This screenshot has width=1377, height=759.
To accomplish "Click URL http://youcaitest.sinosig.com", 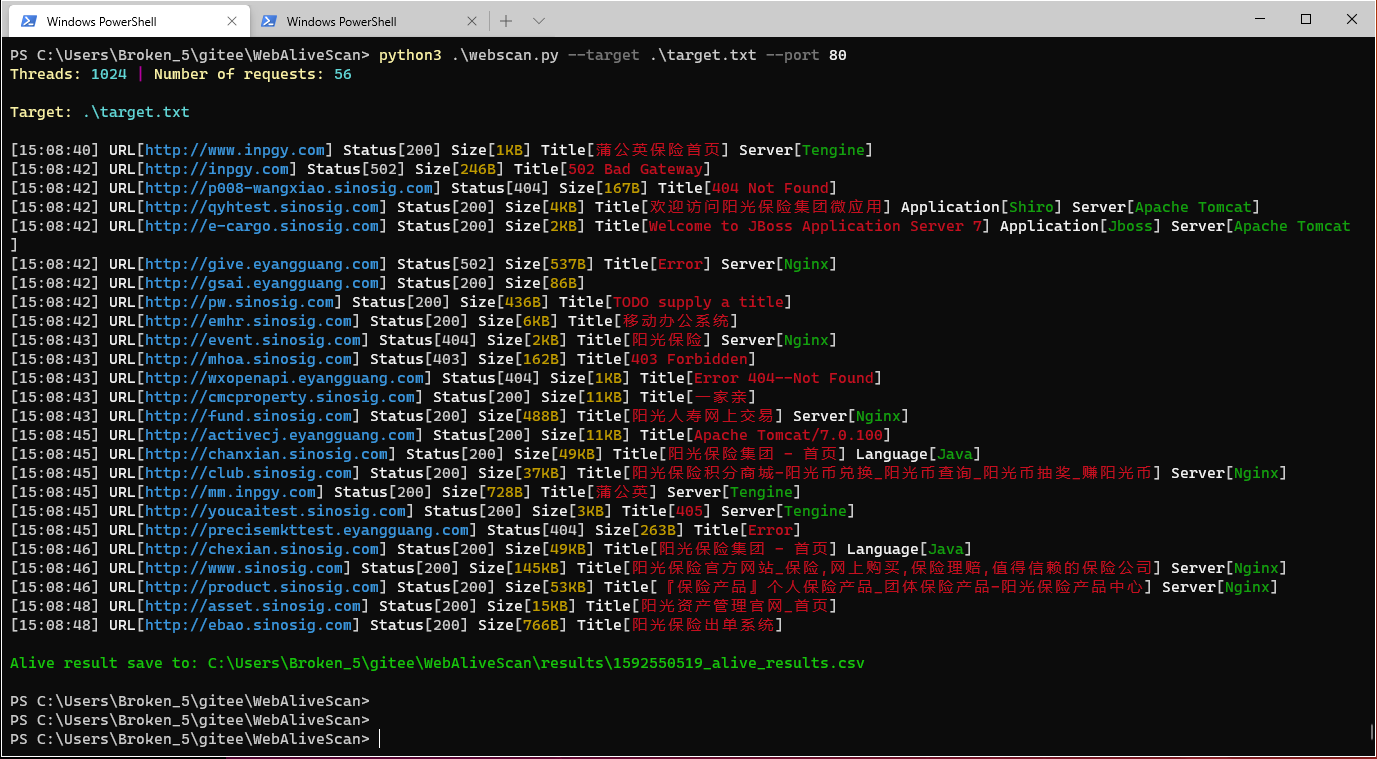I will [x=276, y=511].
